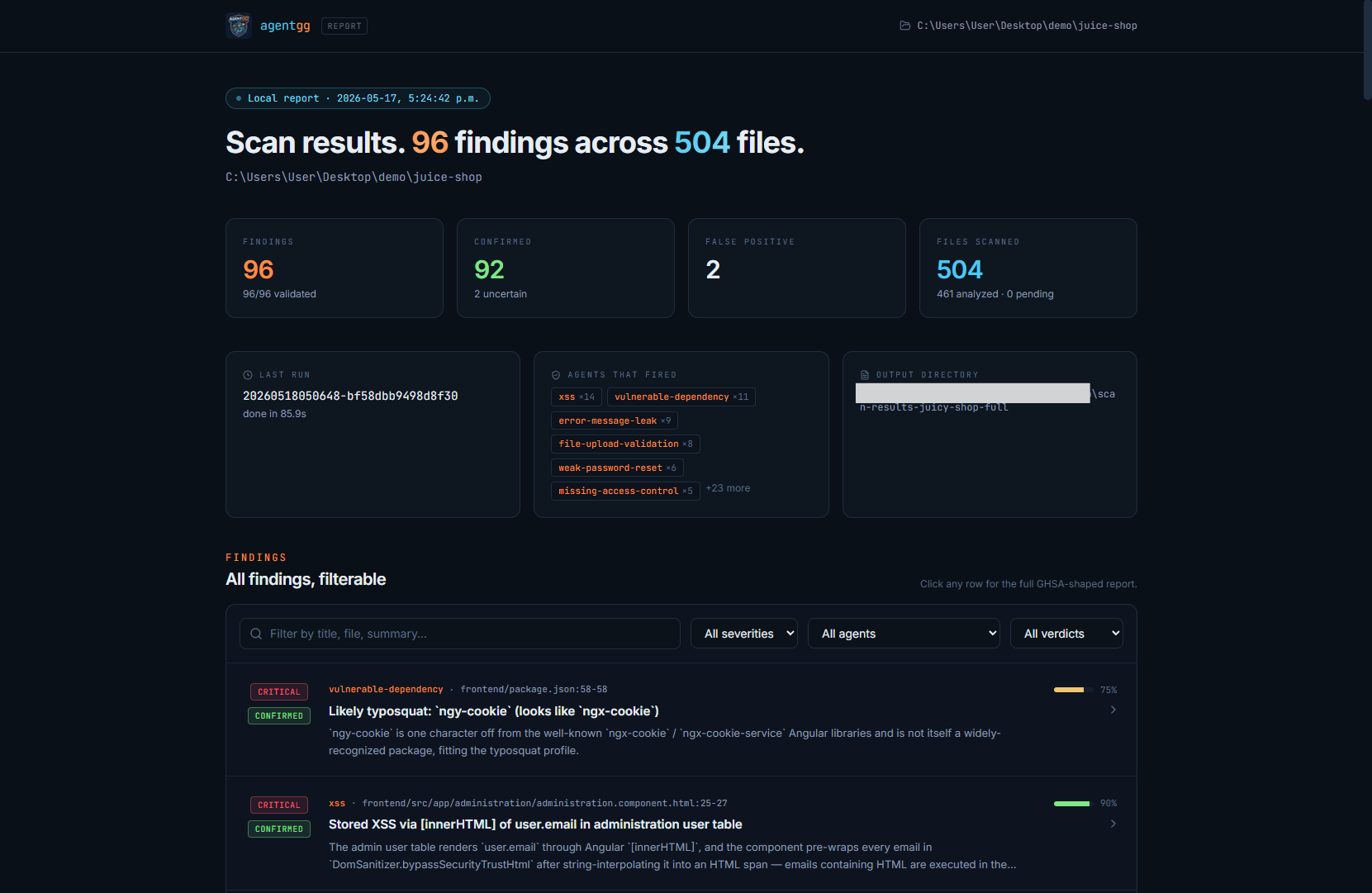Open the All severities dropdown
1372x893 pixels.
point(744,634)
